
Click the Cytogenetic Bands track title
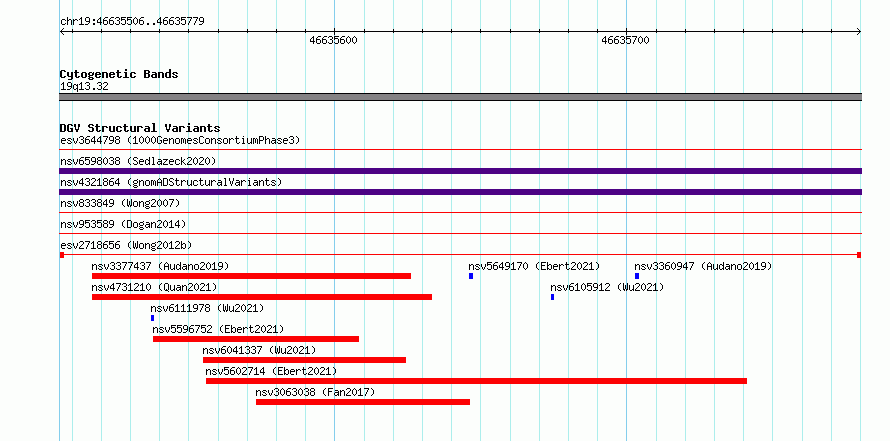tap(119, 74)
